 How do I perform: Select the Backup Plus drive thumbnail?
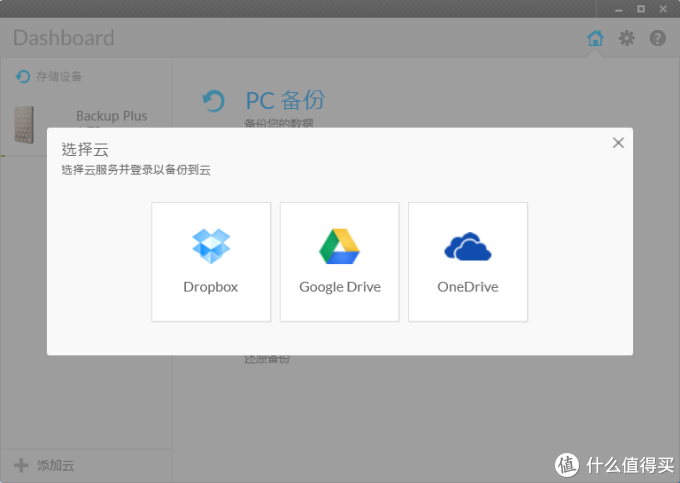click(24, 124)
